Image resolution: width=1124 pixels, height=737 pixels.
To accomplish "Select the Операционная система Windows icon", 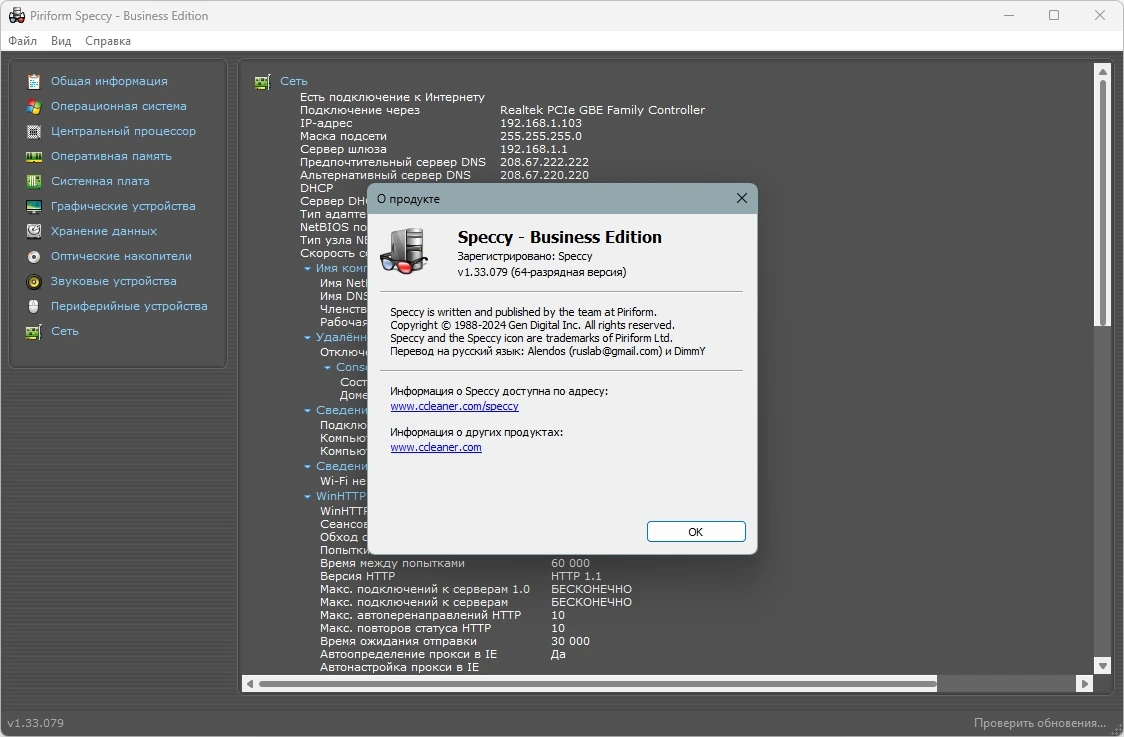I will click(34, 107).
